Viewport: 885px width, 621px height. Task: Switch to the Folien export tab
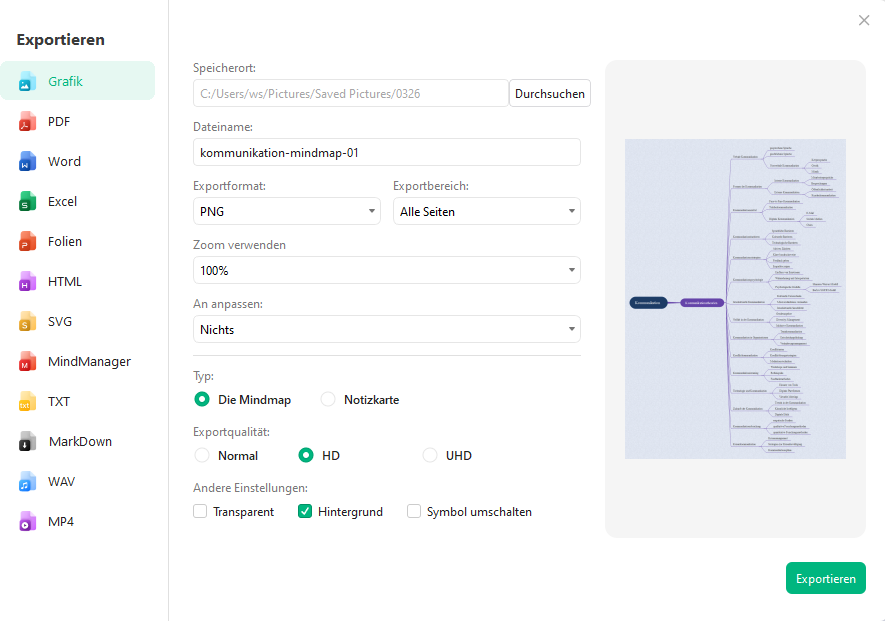[x=65, y=242]
